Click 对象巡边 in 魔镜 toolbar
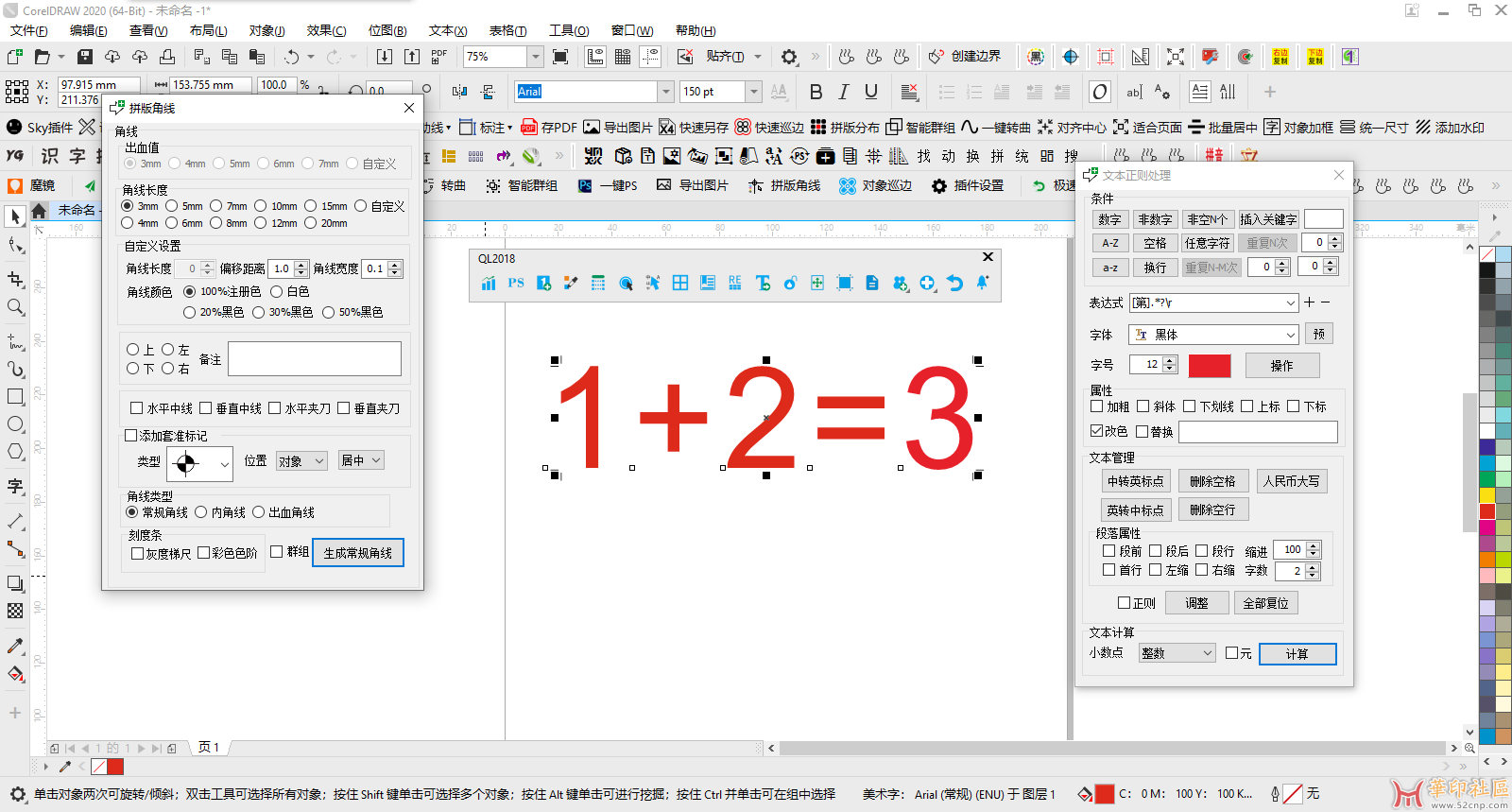This screenshot has height=812, width=1512. (875, 185)
